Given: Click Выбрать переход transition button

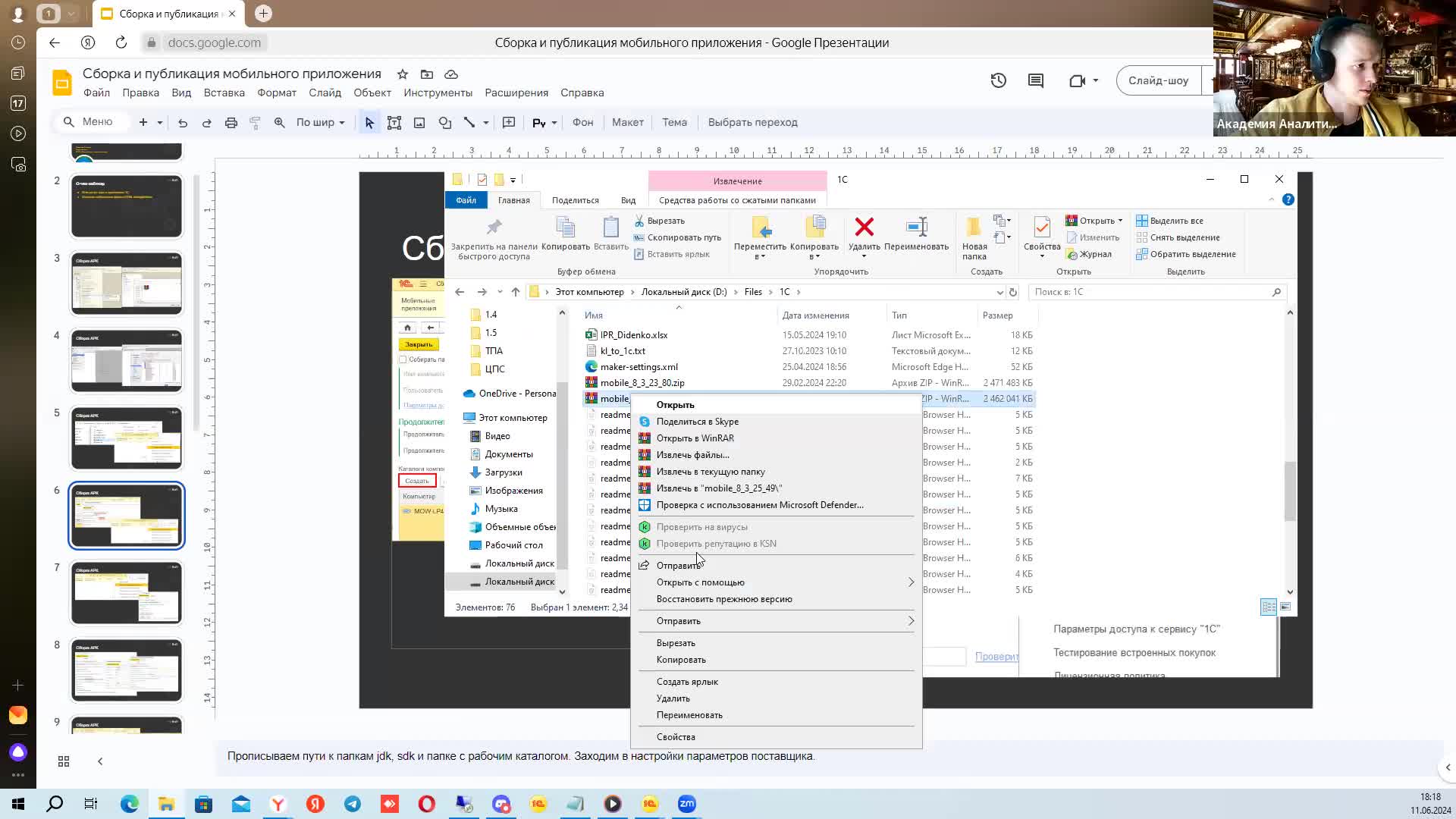Looking at the screenshot, I should (752, 122).
